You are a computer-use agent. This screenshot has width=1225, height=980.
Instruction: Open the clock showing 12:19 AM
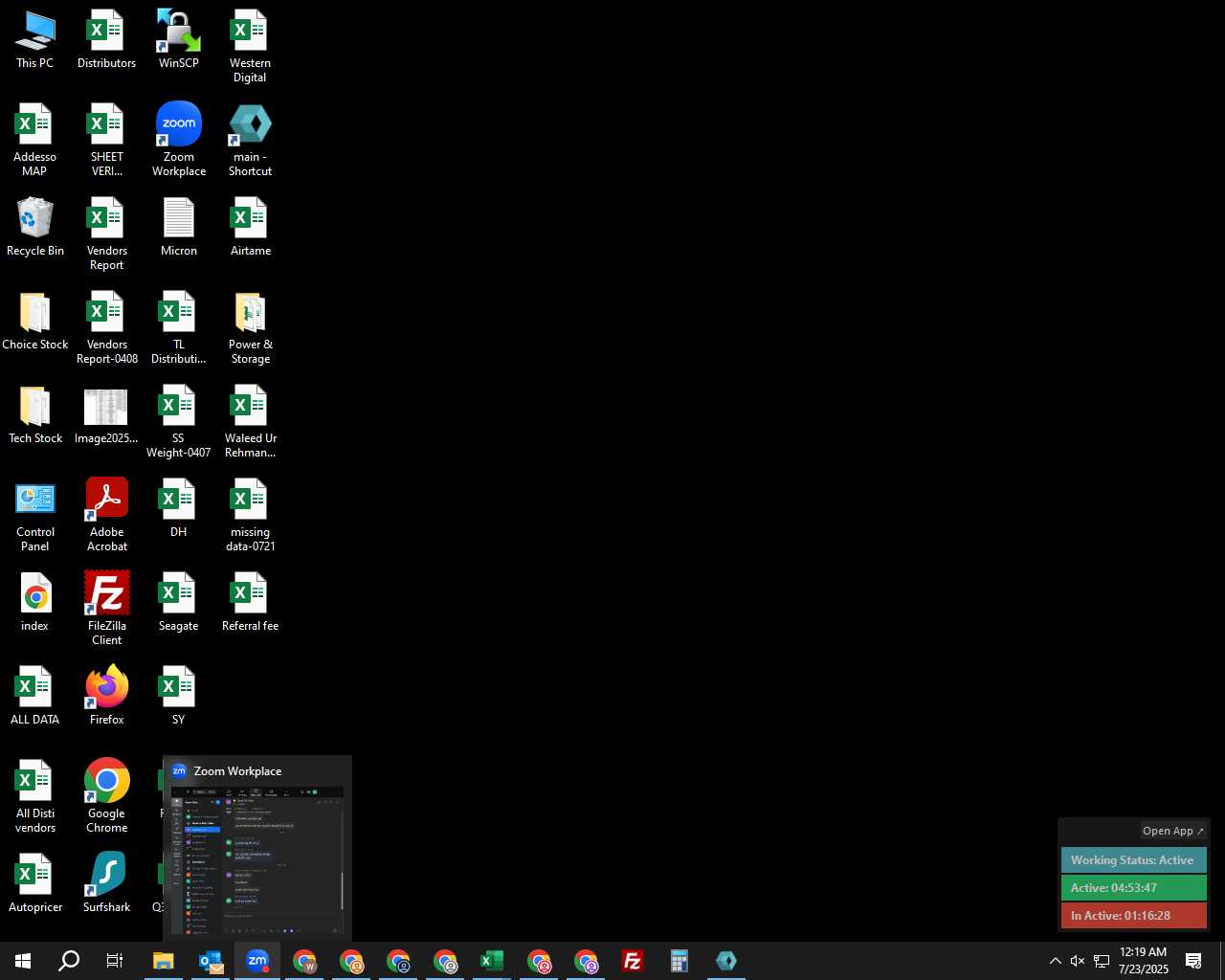1144,961
